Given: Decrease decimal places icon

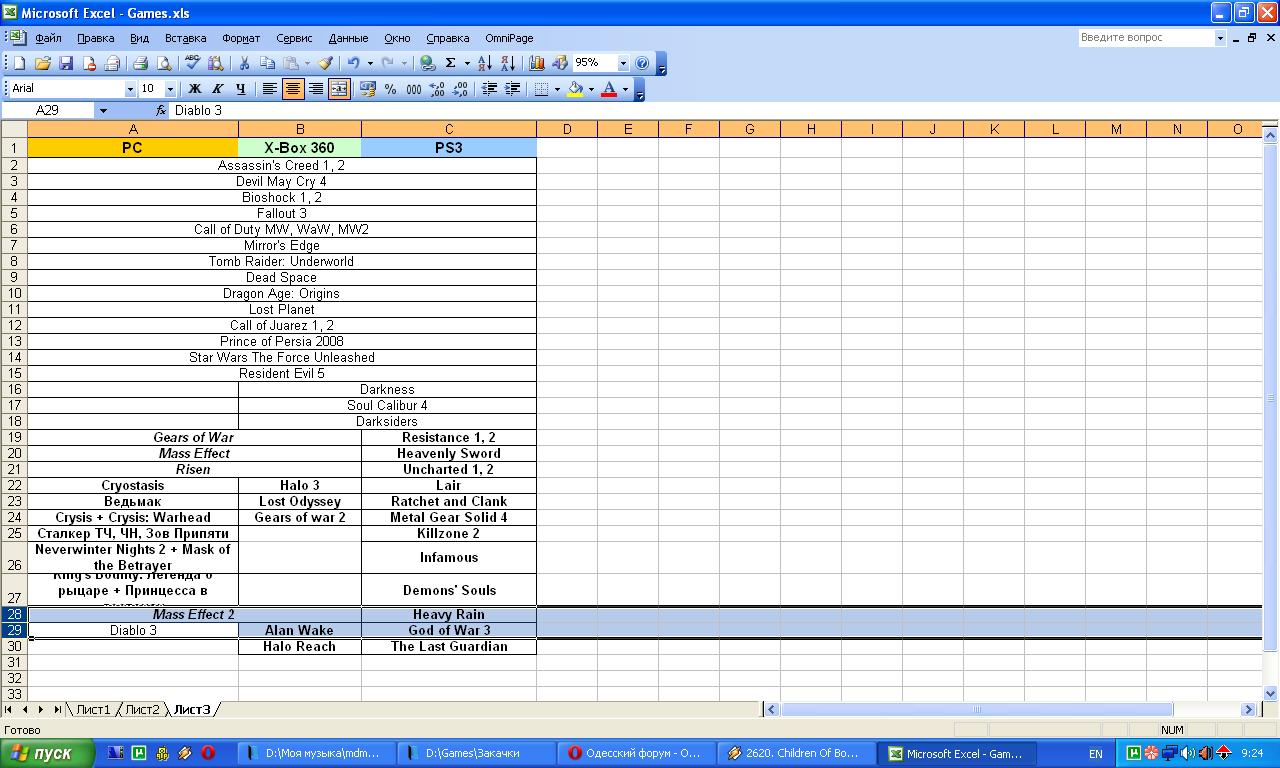Looking at the screenshot, I should tap(460, 89).
